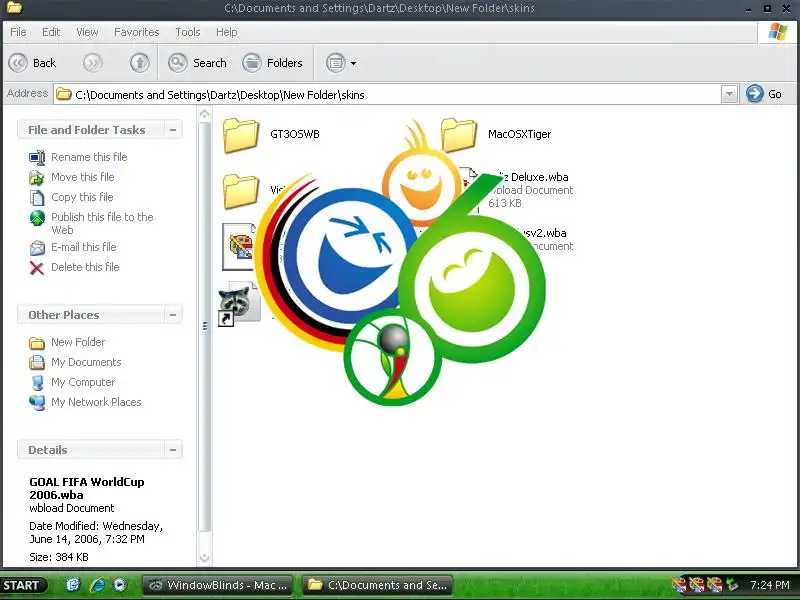Select the paint palette document icon
Viewport: 800px width, 600px height.
[239, 247]
